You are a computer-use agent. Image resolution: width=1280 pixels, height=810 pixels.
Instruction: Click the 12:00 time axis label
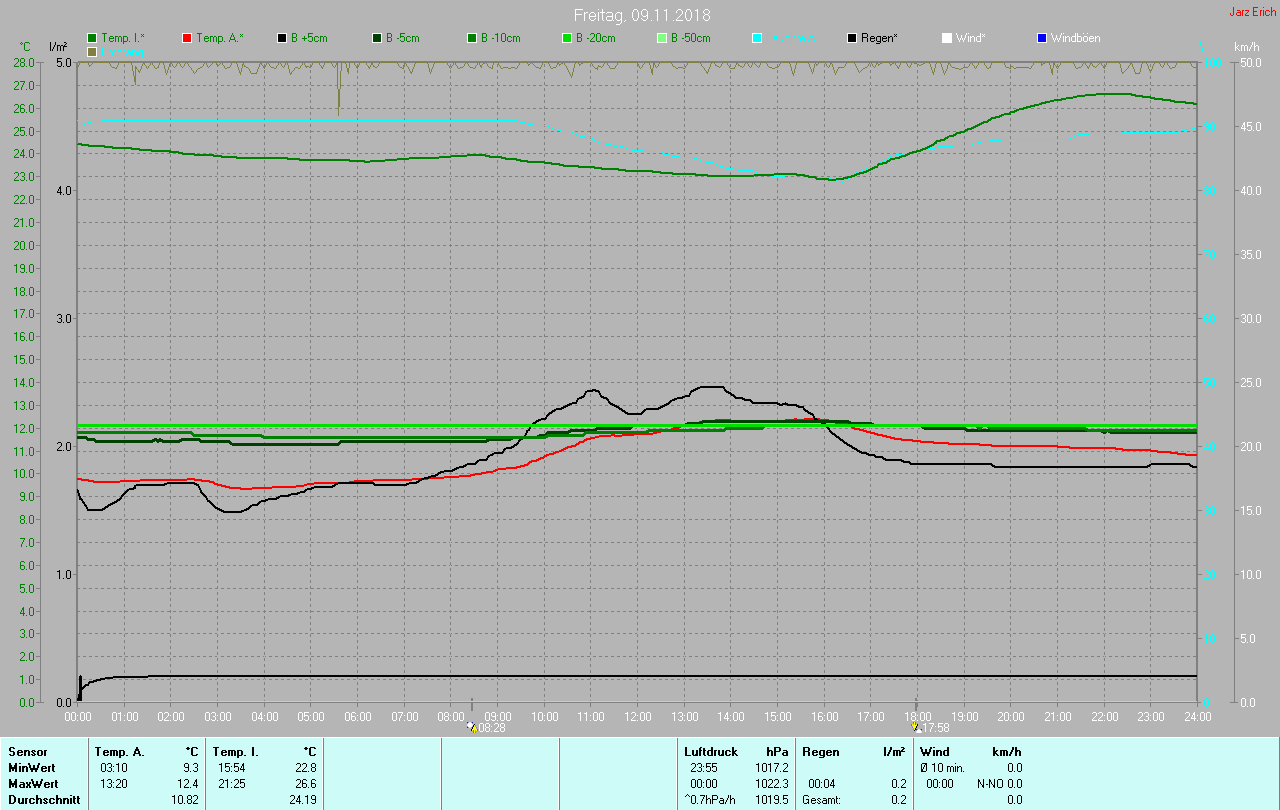click(638, 717)
